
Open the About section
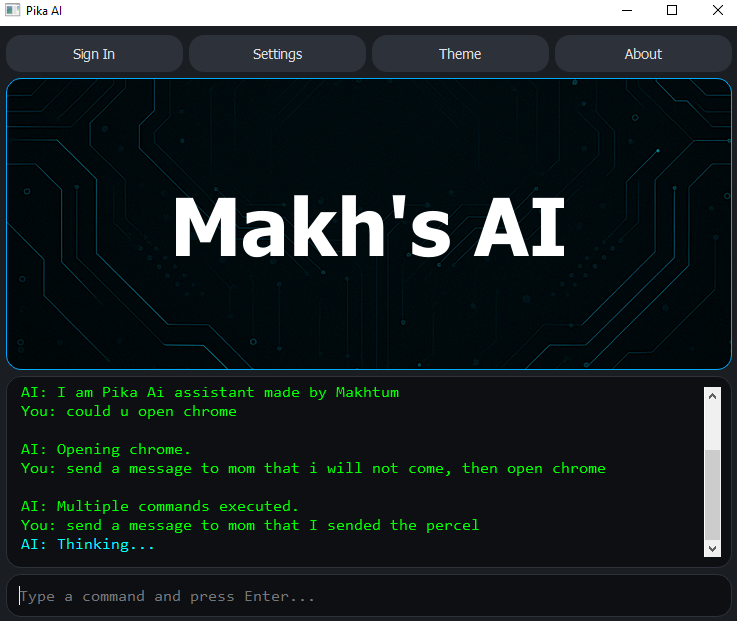coord(643,54)
